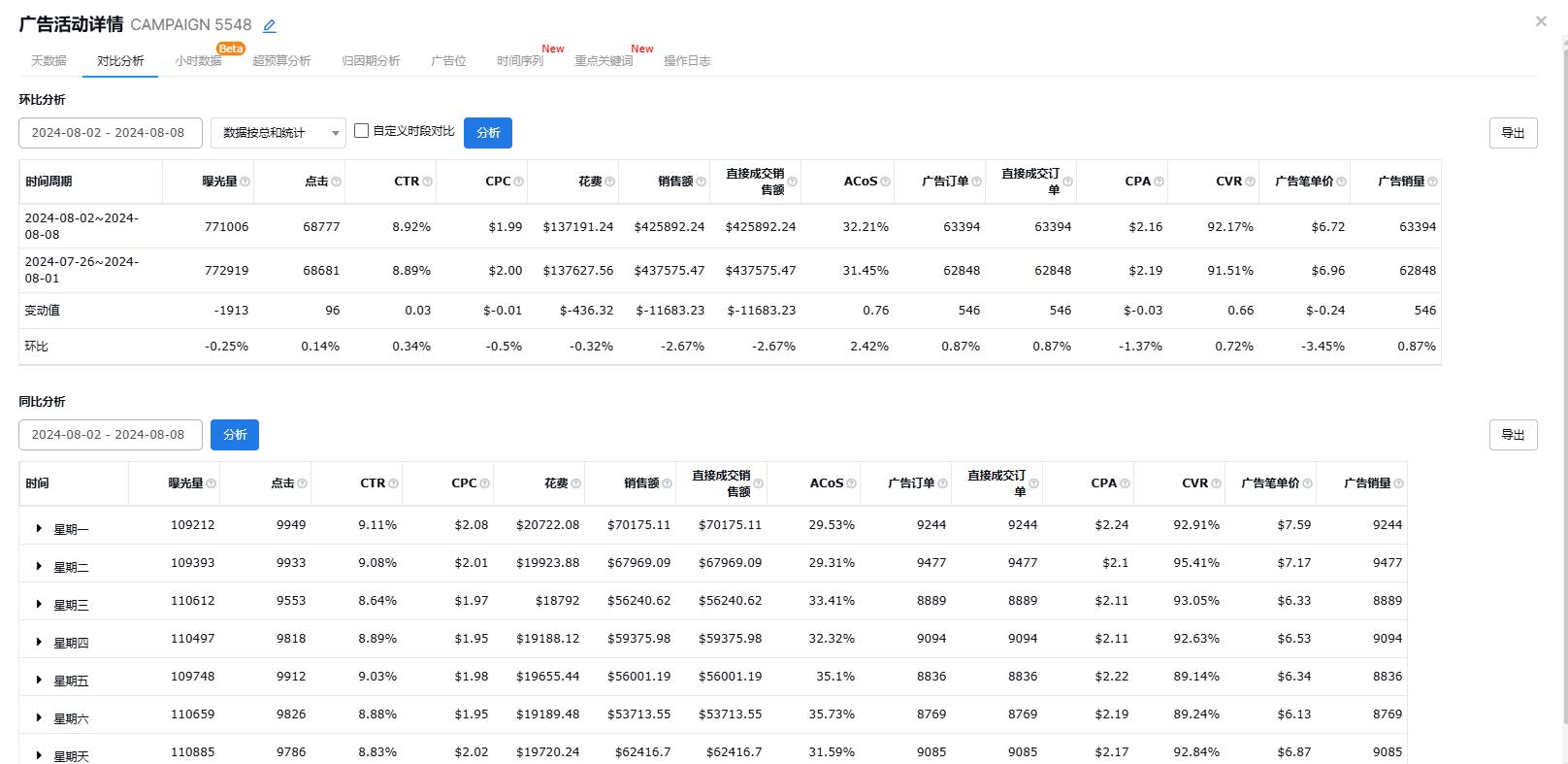Show 广告销量 help icon in 环比 table
This screenshot has height=764, width=1568.
[x=1432, y=182]
